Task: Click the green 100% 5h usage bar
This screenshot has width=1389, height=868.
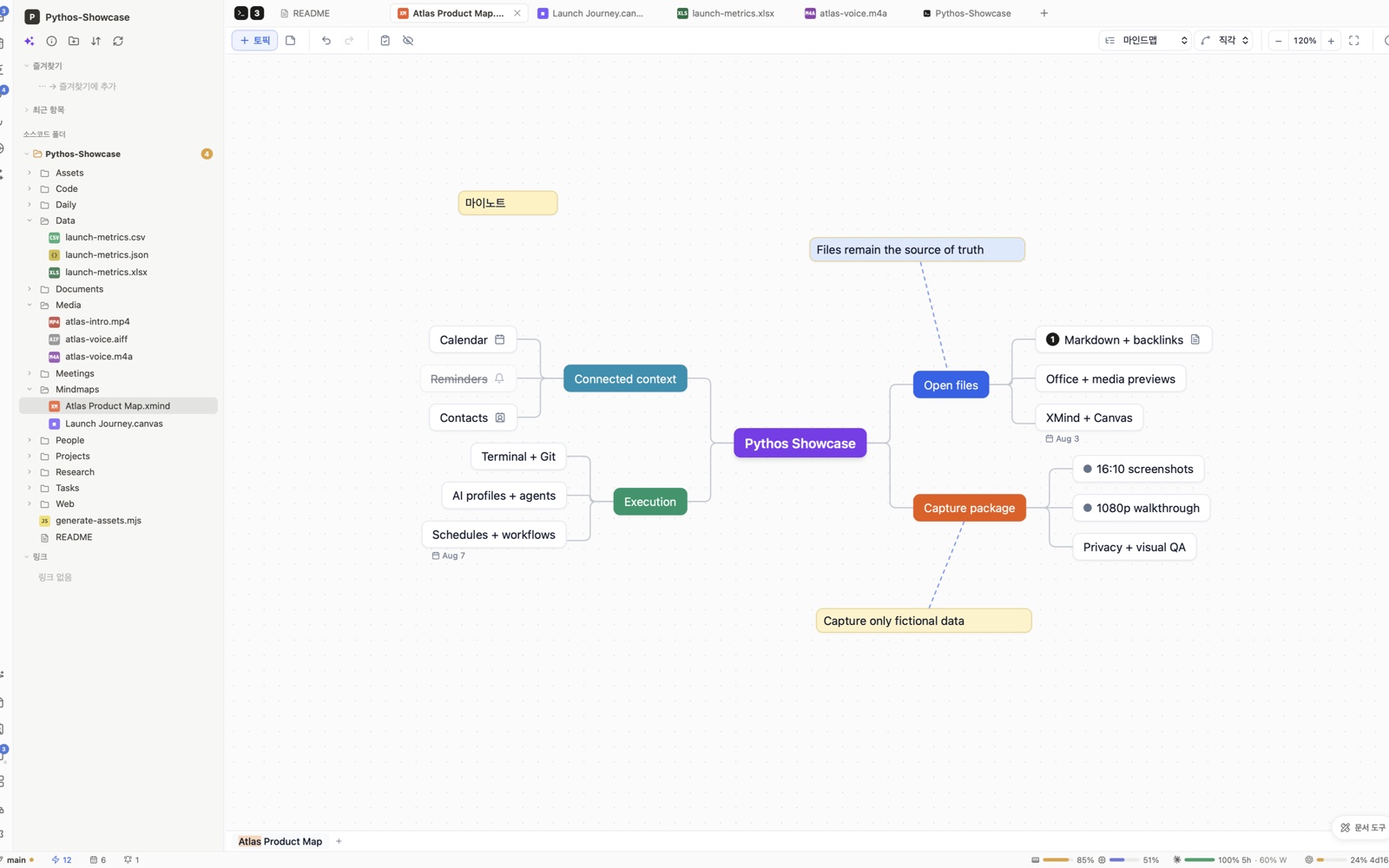Action: [1199, 860]
